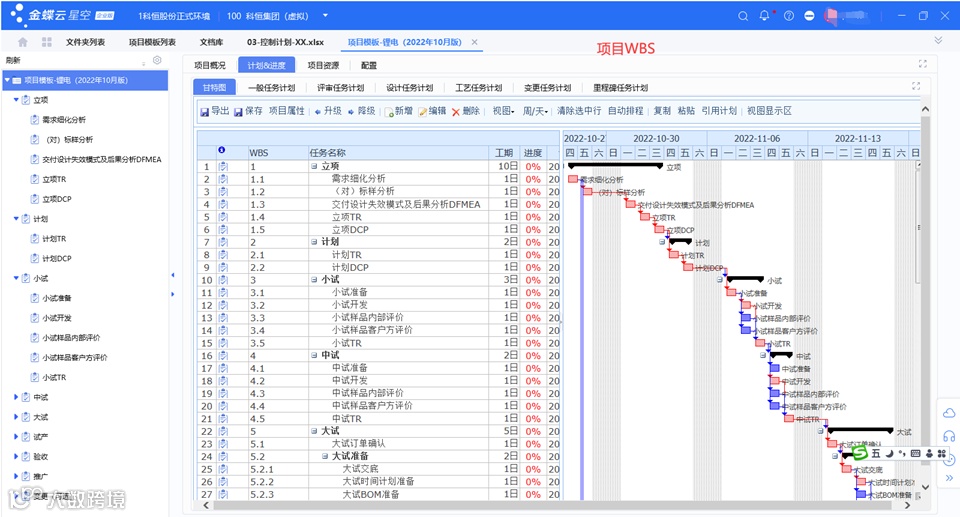
Task: Open the 周/天 dropdown
Action: pos(535,111)
